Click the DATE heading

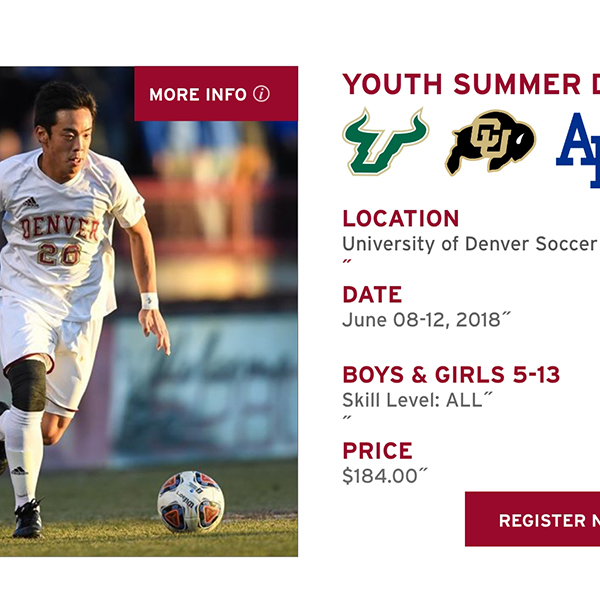click(x=372, y=295)
